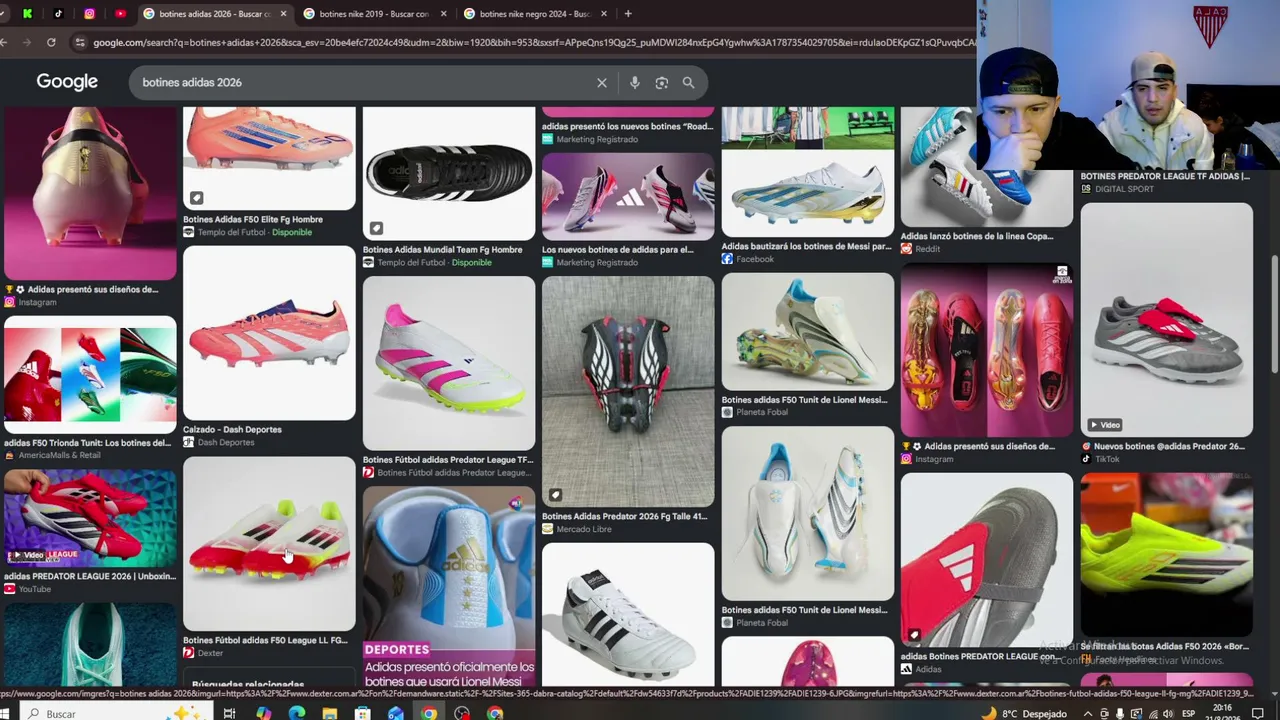
Task: Open File Explorer from taskbar
Action: [x=330, y=713]
